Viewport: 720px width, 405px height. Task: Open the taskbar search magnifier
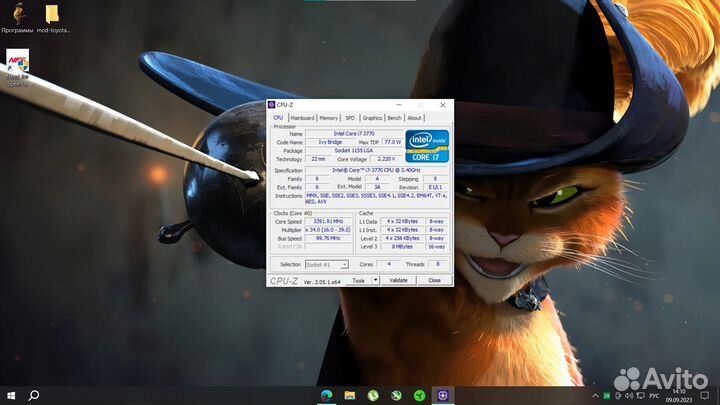(x=34, y=395)
